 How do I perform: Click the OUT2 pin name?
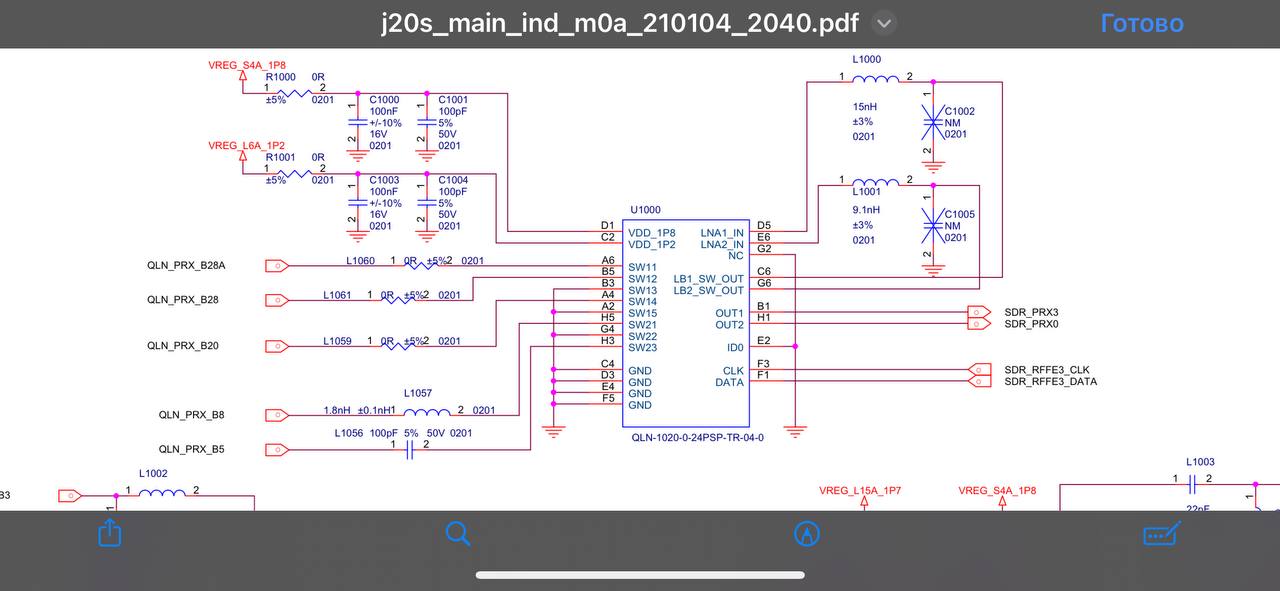(x=730, y=325)
